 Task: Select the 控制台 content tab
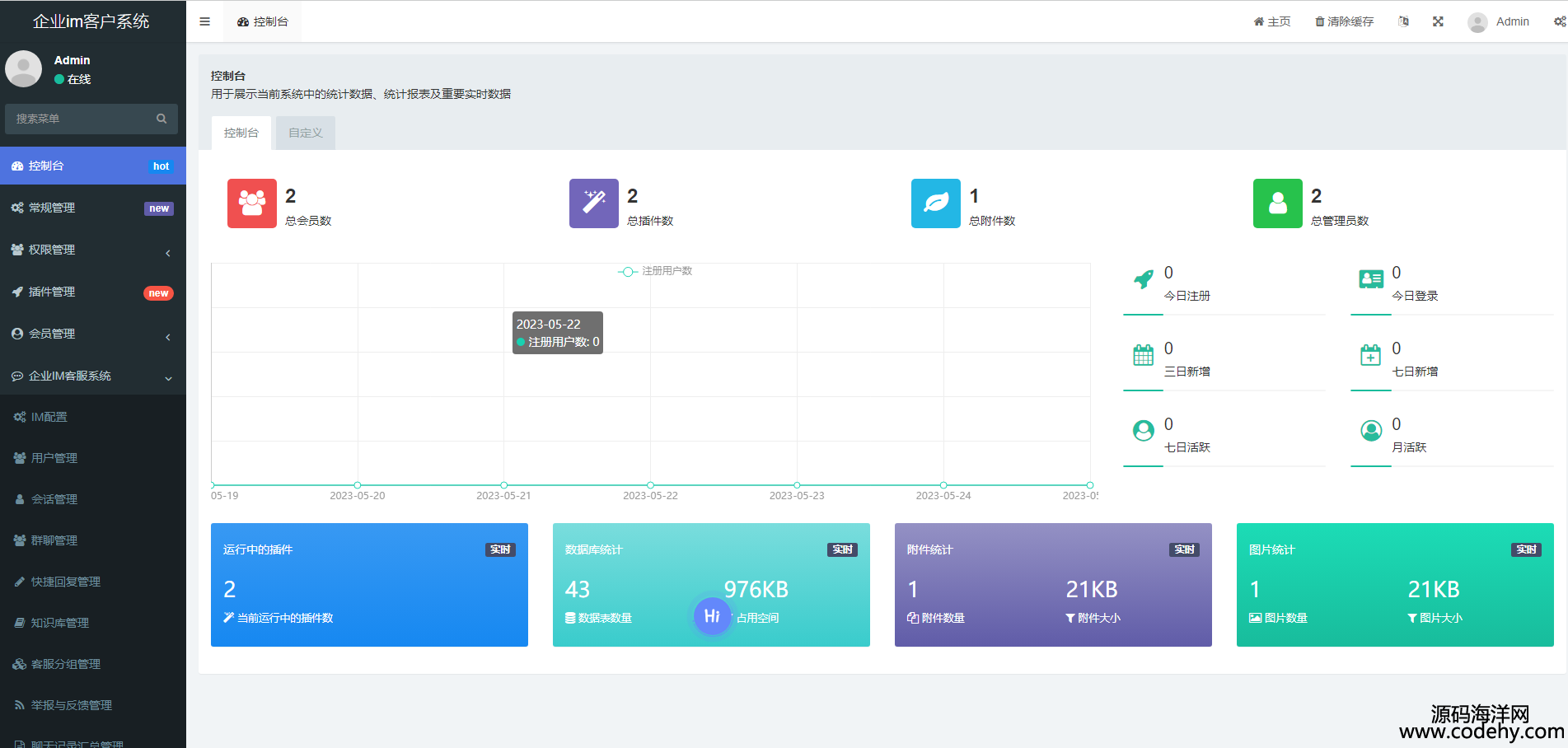pos(241,133)
